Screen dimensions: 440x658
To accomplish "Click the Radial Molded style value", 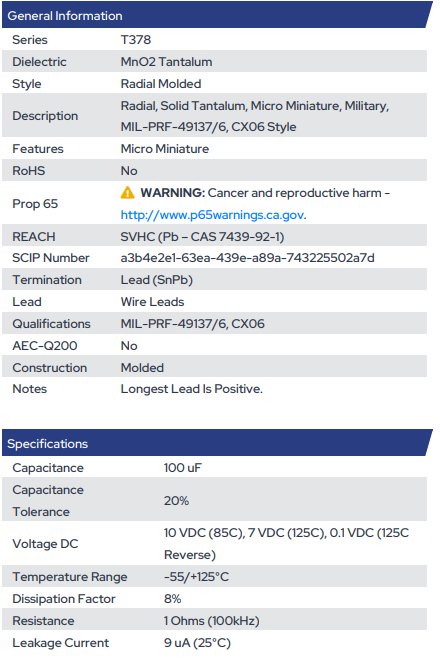I will click(161, 84).
